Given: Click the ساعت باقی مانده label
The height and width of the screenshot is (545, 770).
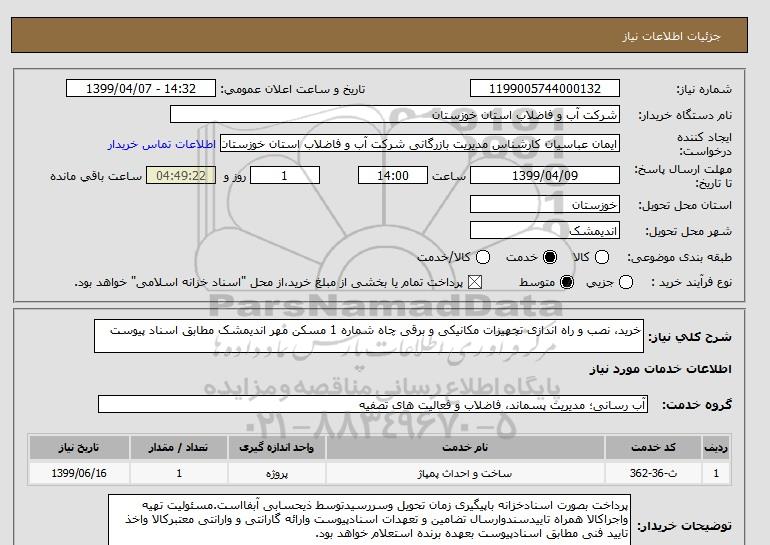Looking at the screenshot, I should (x=96, y=176).
